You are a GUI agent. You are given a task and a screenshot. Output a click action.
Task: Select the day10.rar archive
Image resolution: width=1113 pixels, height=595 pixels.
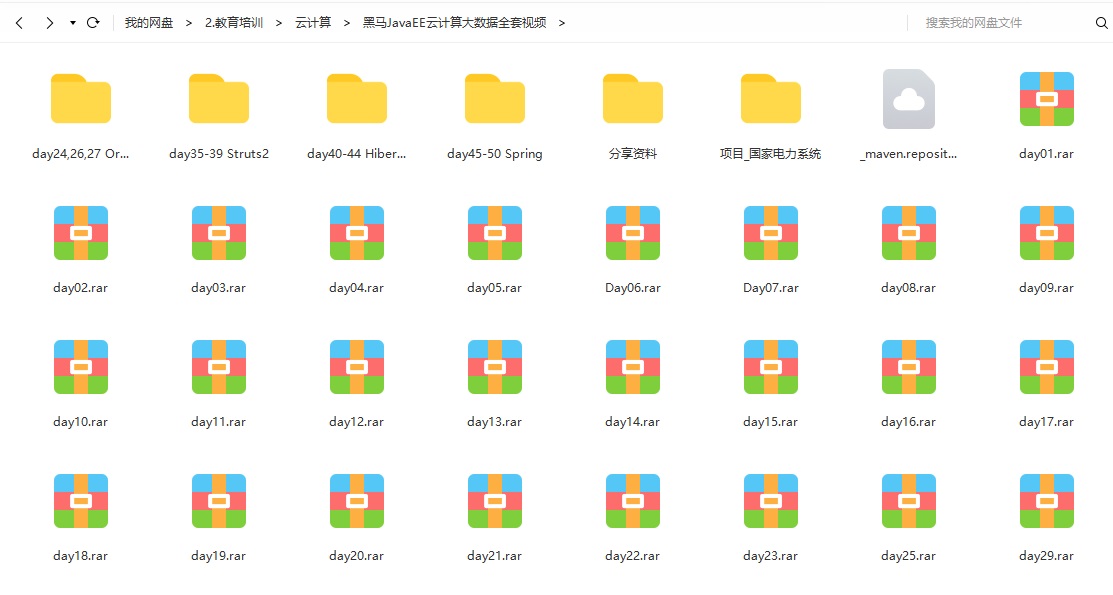click(x=81, y=367)
